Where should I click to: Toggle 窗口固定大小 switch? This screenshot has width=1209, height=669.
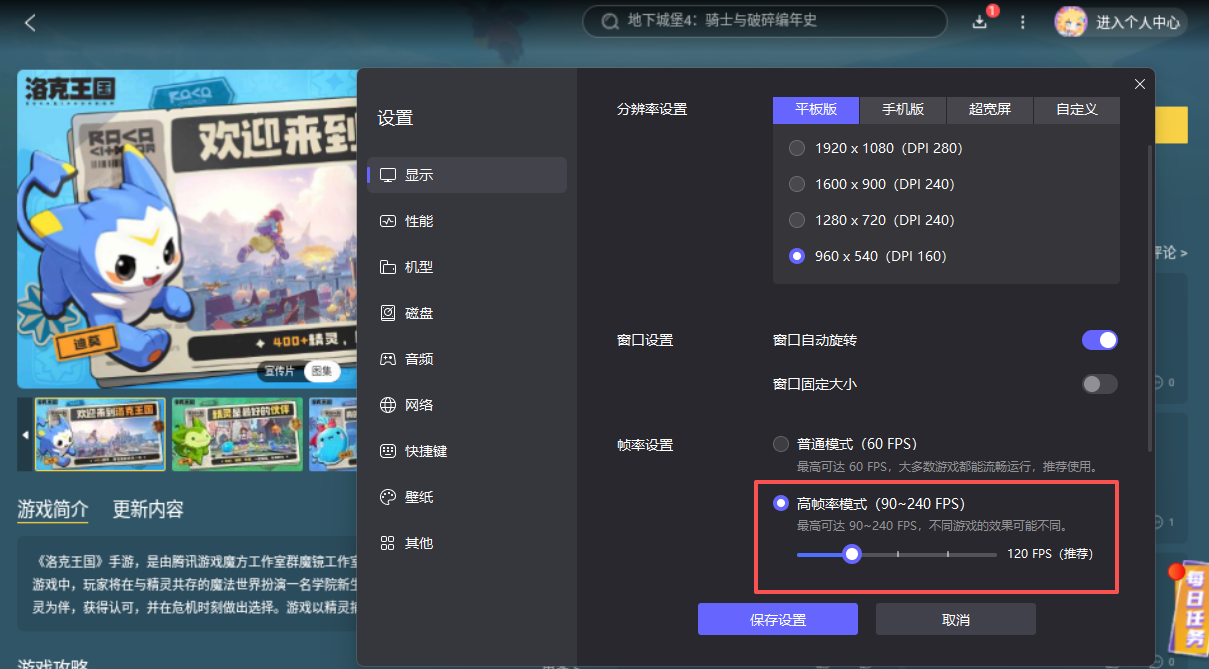[x=1100, y=384]
